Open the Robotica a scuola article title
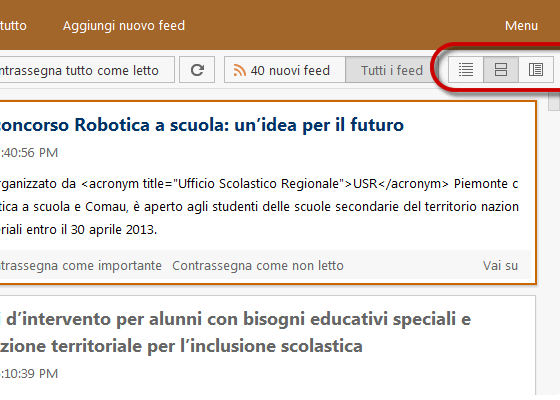The height and width of the screenshot is (400, 560). click(x=202, y=125)
